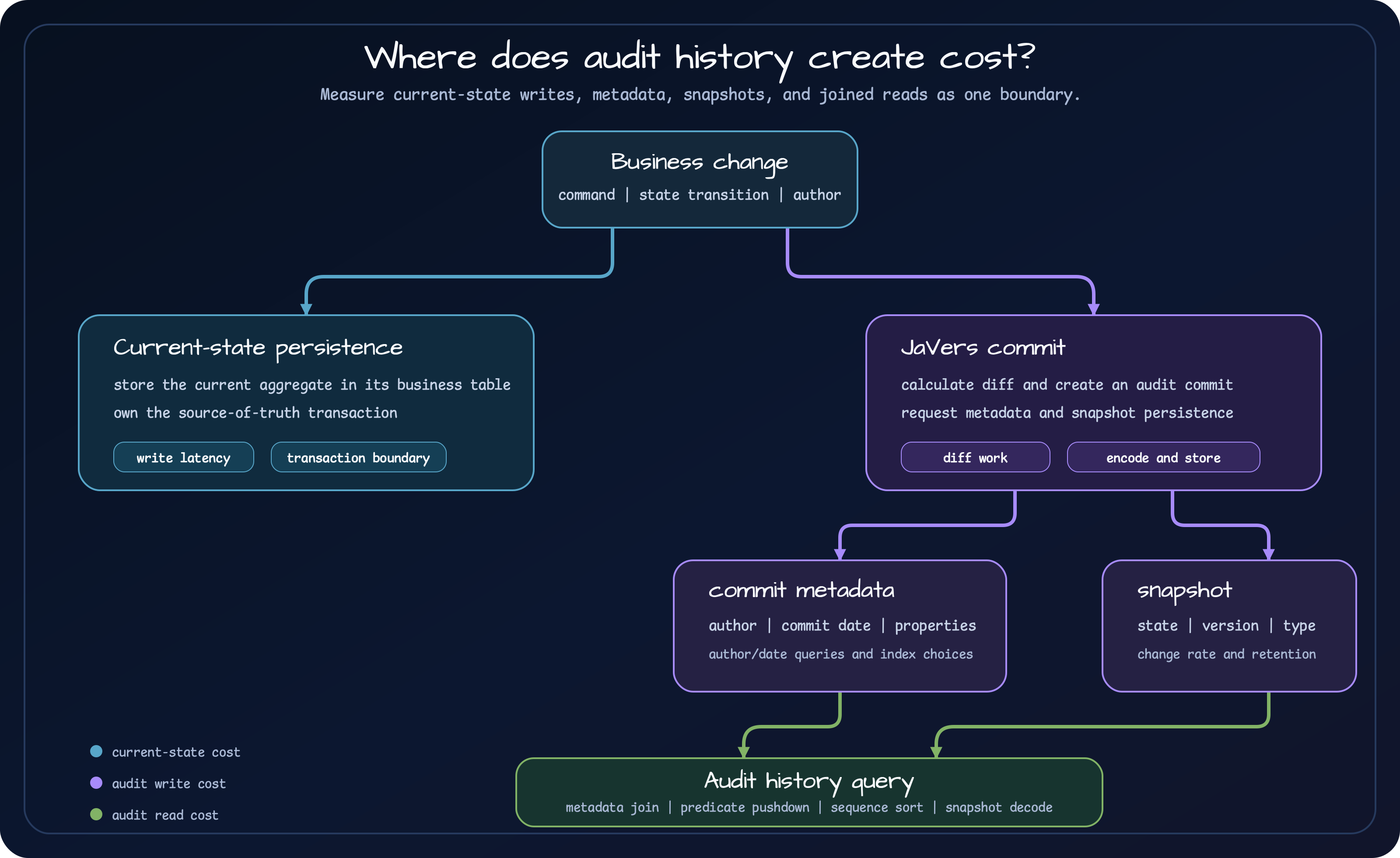Click the green arrowhead from snapshot

[936, 752]
